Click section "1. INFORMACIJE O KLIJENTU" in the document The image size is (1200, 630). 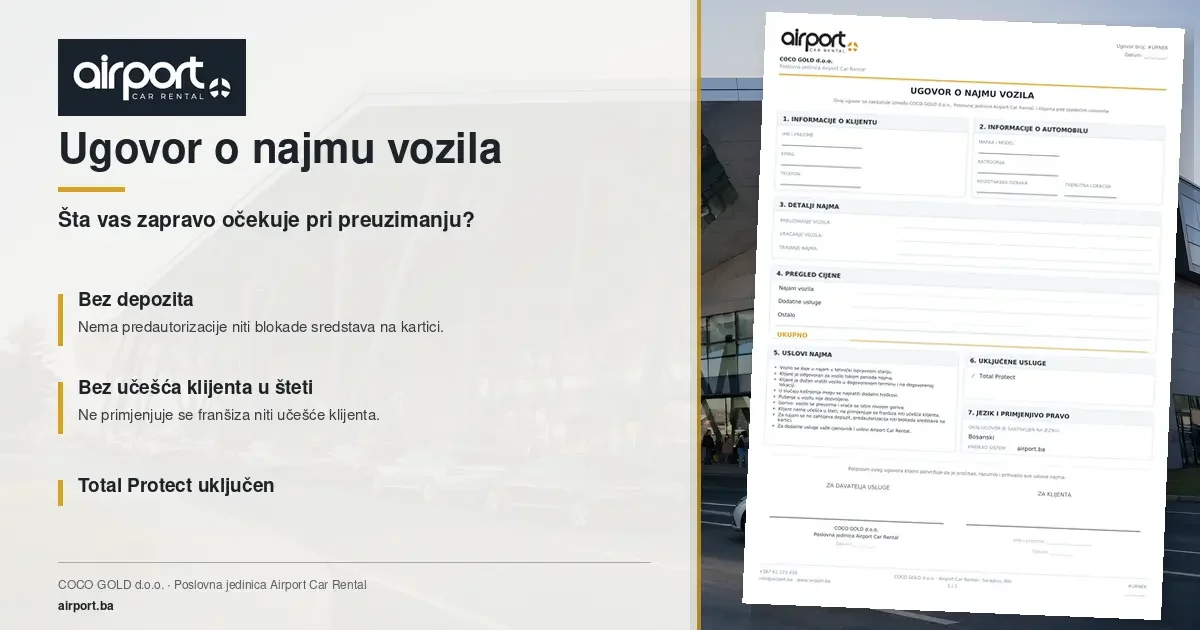830,121
